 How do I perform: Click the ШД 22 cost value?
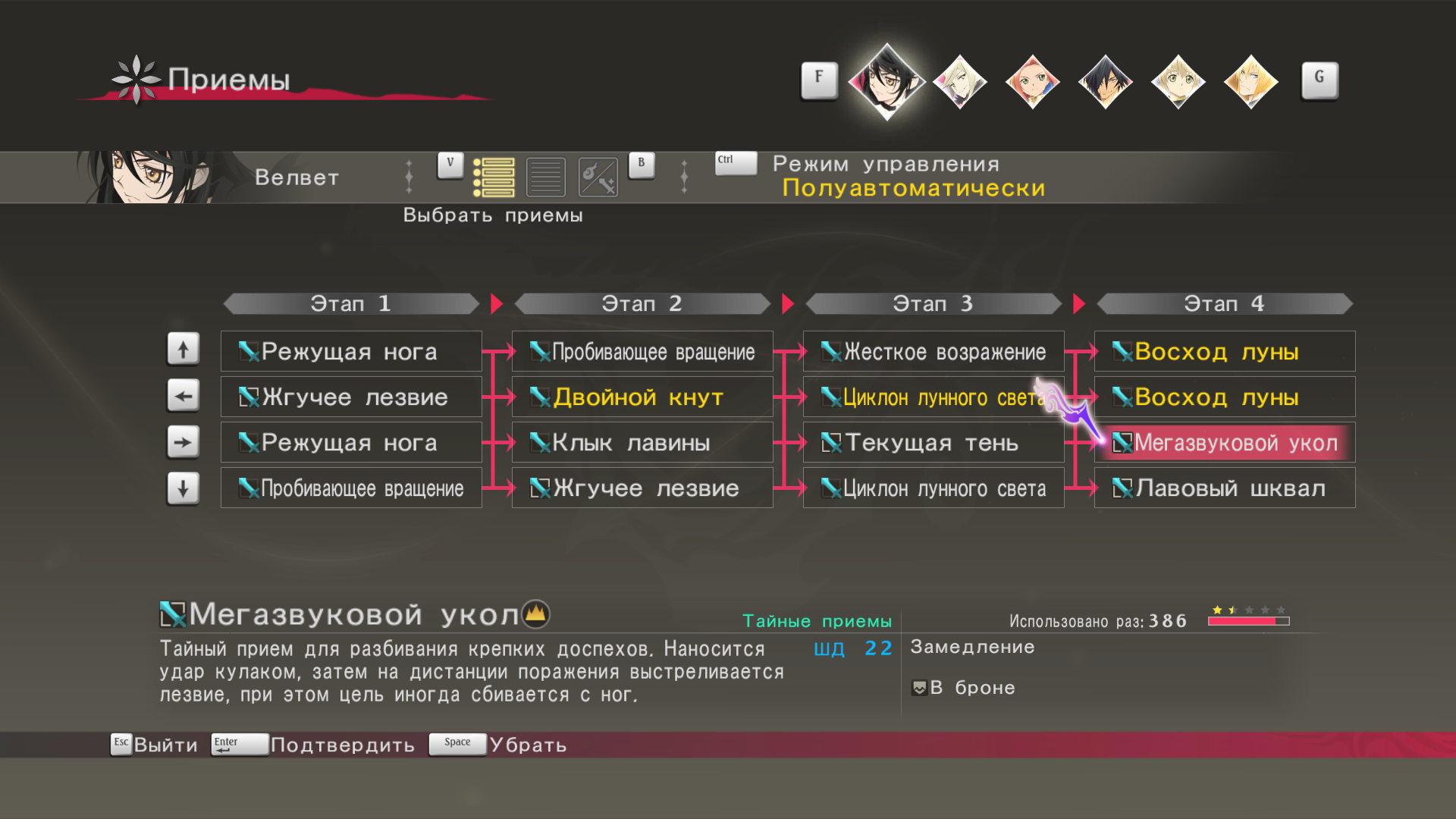click(x=853, y=648)
